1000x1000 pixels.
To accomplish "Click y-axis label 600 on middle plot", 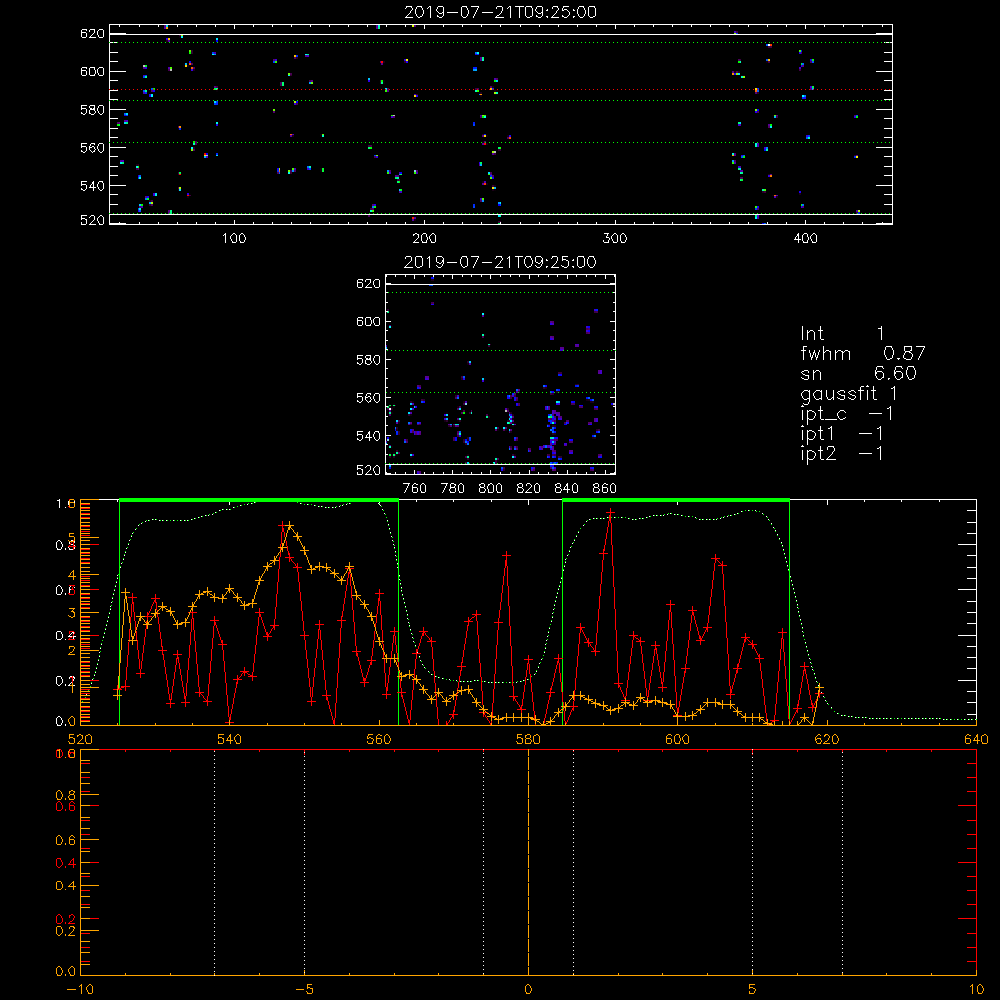I will (368, 321).
